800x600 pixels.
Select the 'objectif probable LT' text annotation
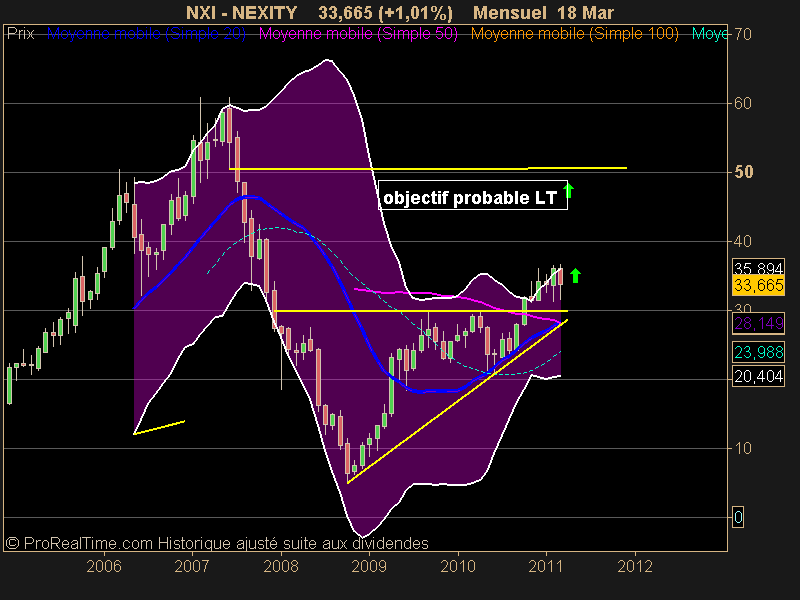point(472,195)
